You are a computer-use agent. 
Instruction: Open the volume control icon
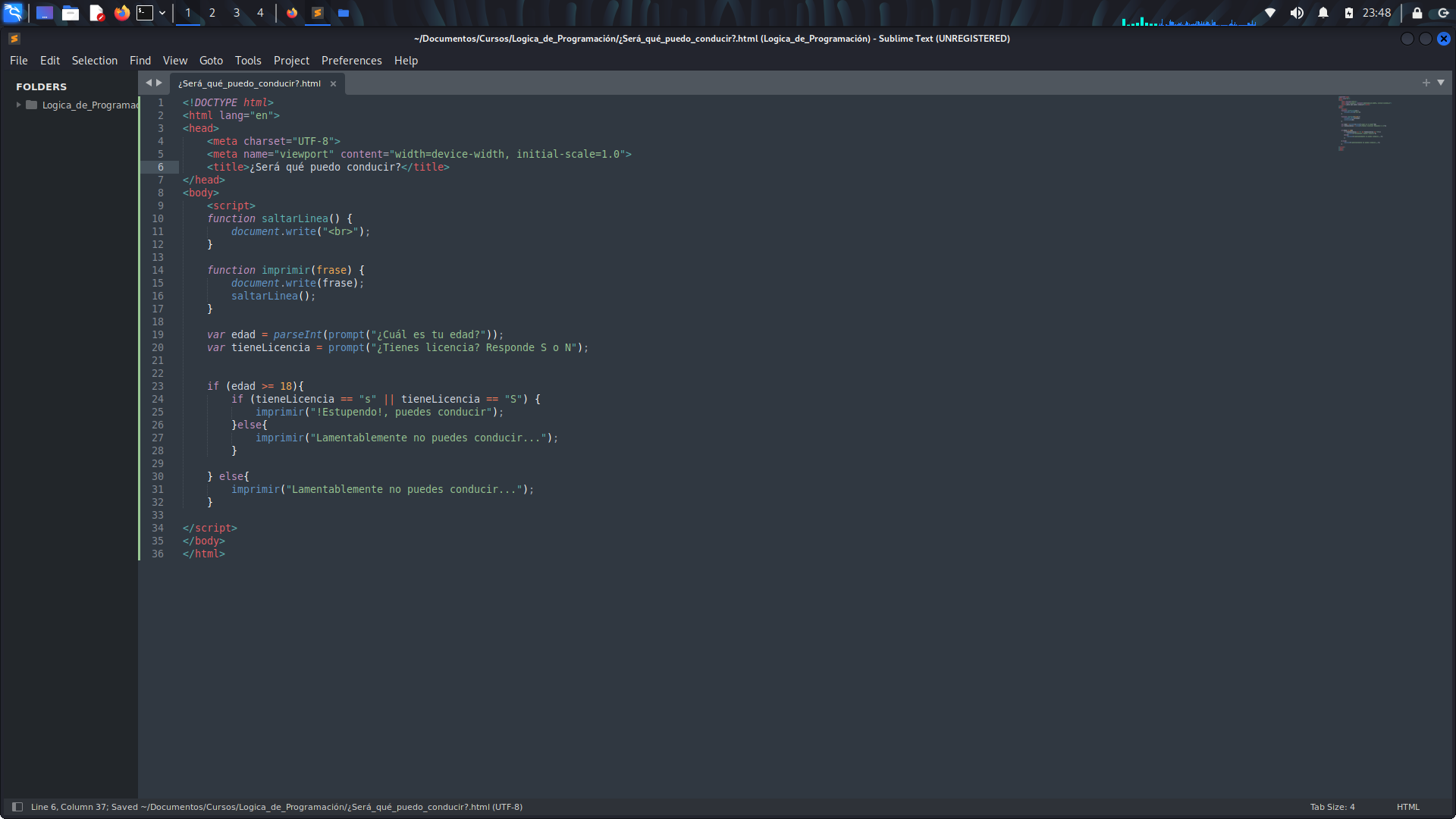(x=1297, y=13)
